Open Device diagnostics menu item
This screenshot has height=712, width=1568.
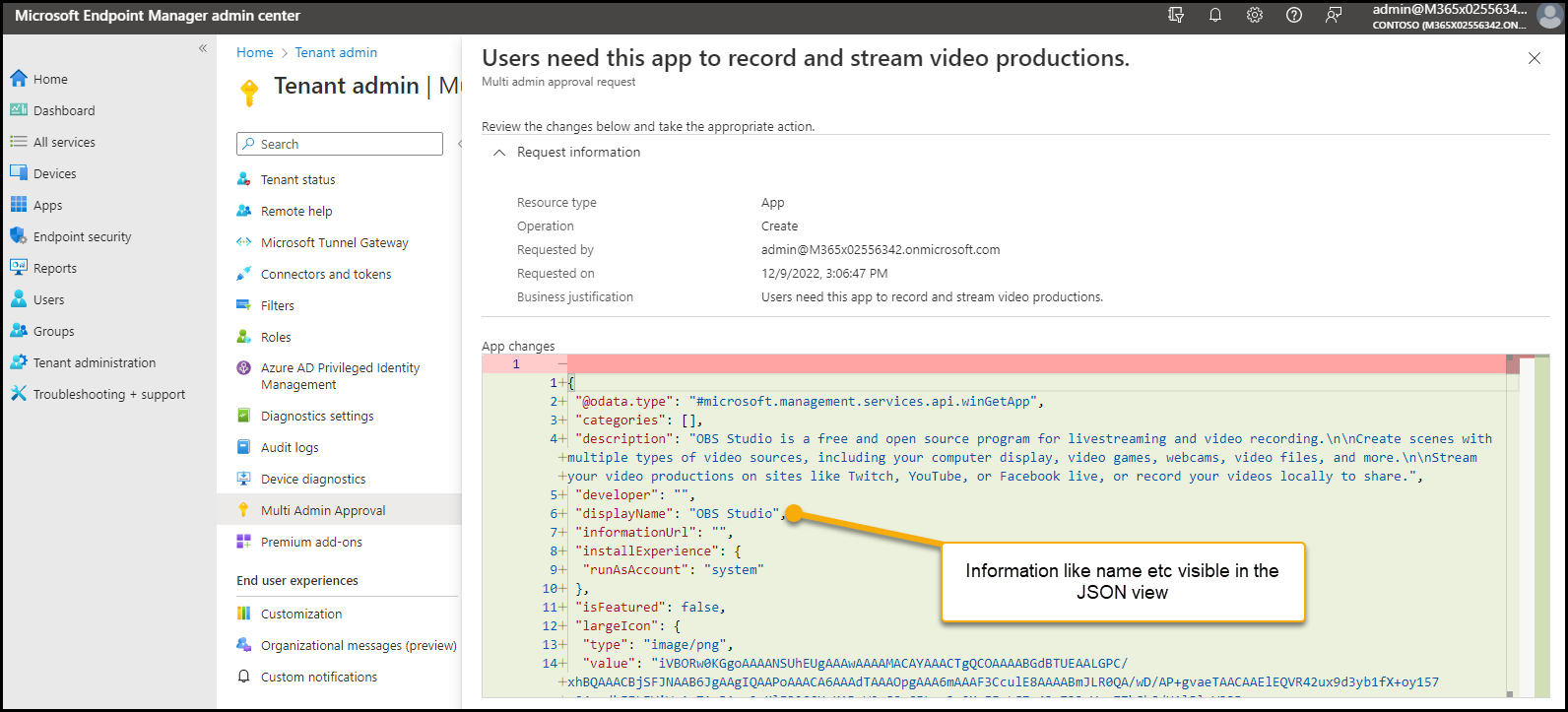(313, 479)
